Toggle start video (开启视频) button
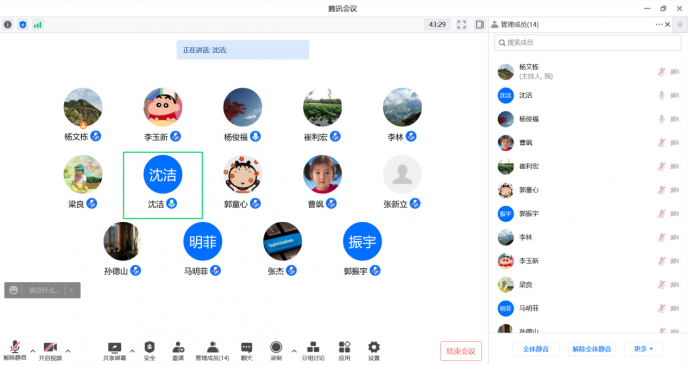 click(x=50, y=351)
